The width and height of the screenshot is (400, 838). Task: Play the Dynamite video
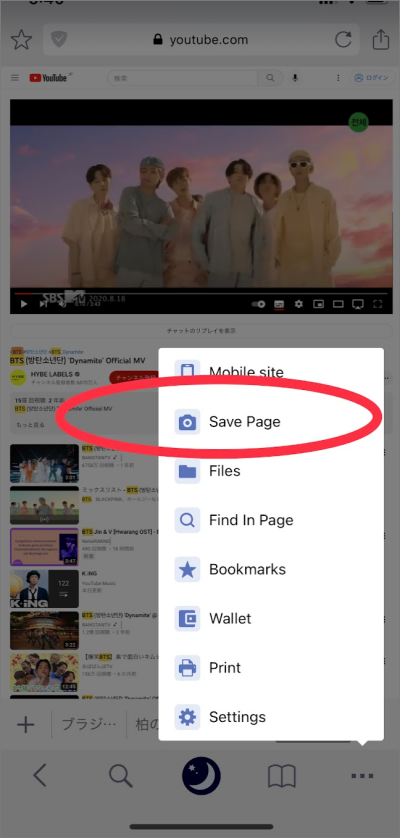coord(24,304)
